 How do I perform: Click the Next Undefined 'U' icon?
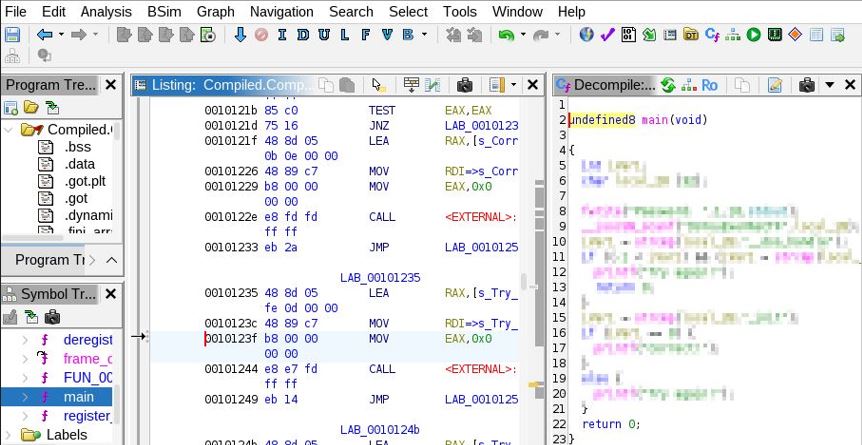(324, 35)
